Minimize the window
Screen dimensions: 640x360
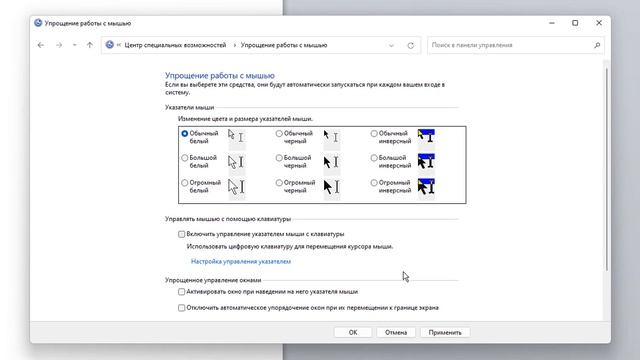552,23
